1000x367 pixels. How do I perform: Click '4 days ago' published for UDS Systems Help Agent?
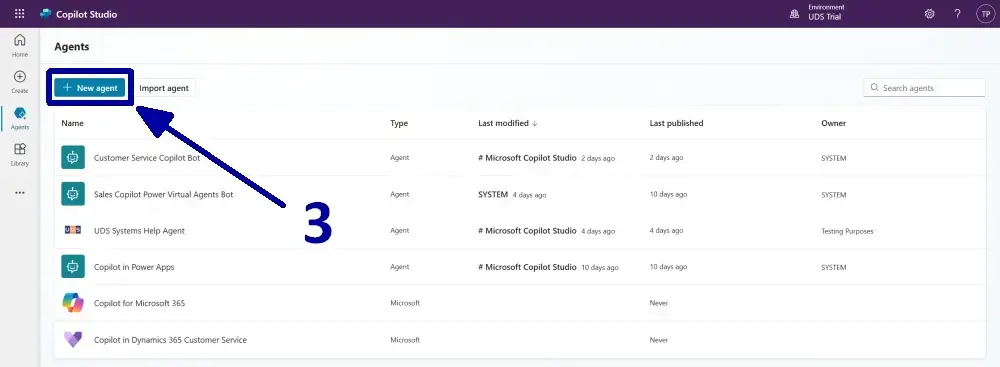(666, 231)
